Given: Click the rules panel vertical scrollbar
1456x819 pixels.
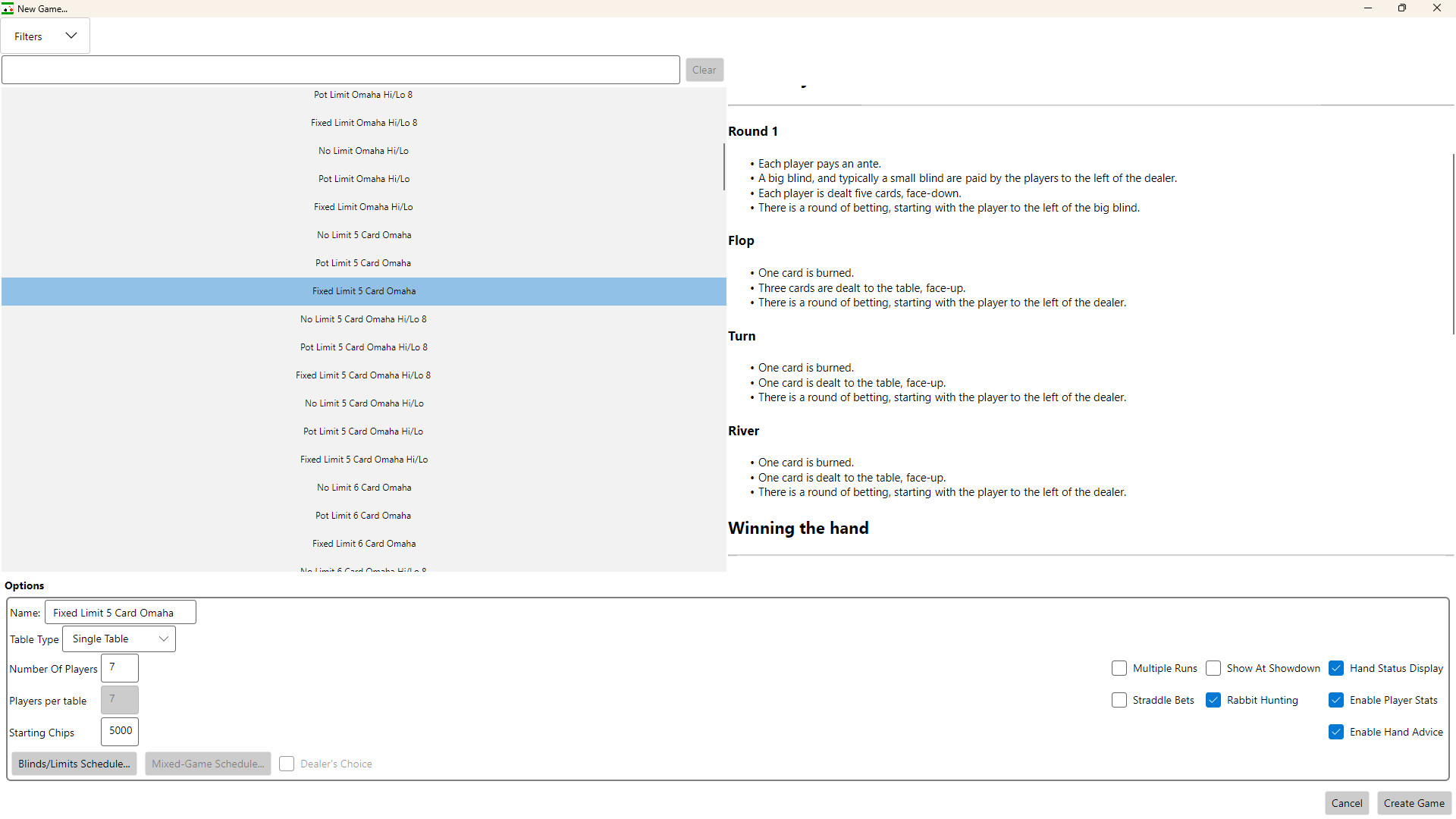Looking at the screenshot, I should [1453, 243].
